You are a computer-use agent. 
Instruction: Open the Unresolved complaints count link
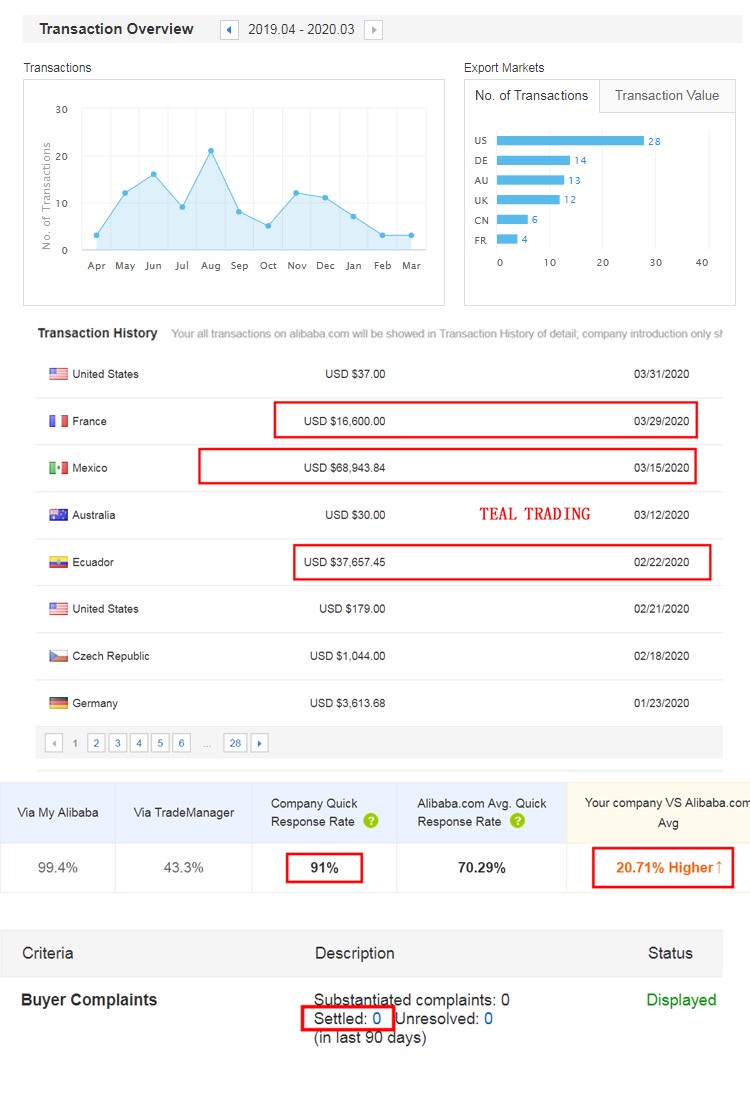click(488, 1019)
